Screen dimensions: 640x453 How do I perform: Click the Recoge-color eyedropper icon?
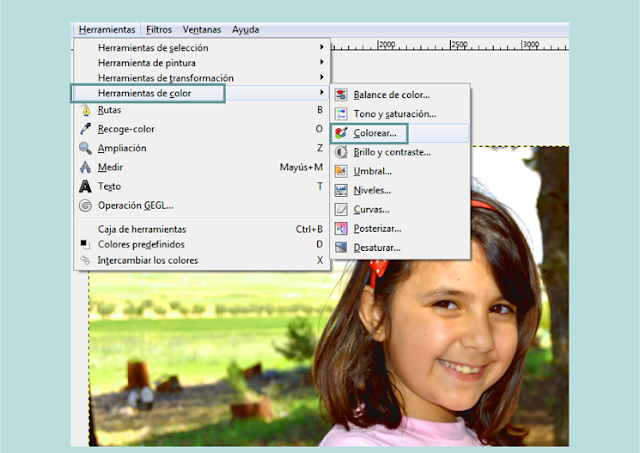(x=85, y=129)
